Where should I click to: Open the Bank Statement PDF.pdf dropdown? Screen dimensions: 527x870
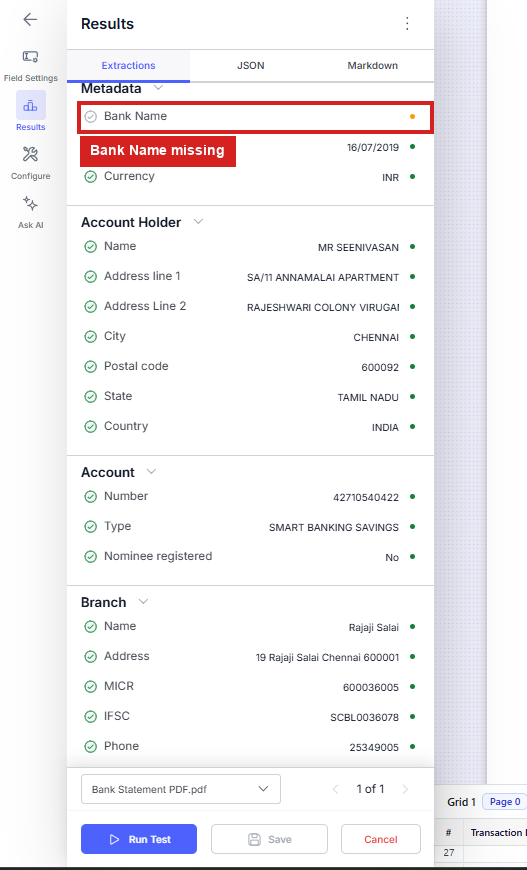coord(181,789)
